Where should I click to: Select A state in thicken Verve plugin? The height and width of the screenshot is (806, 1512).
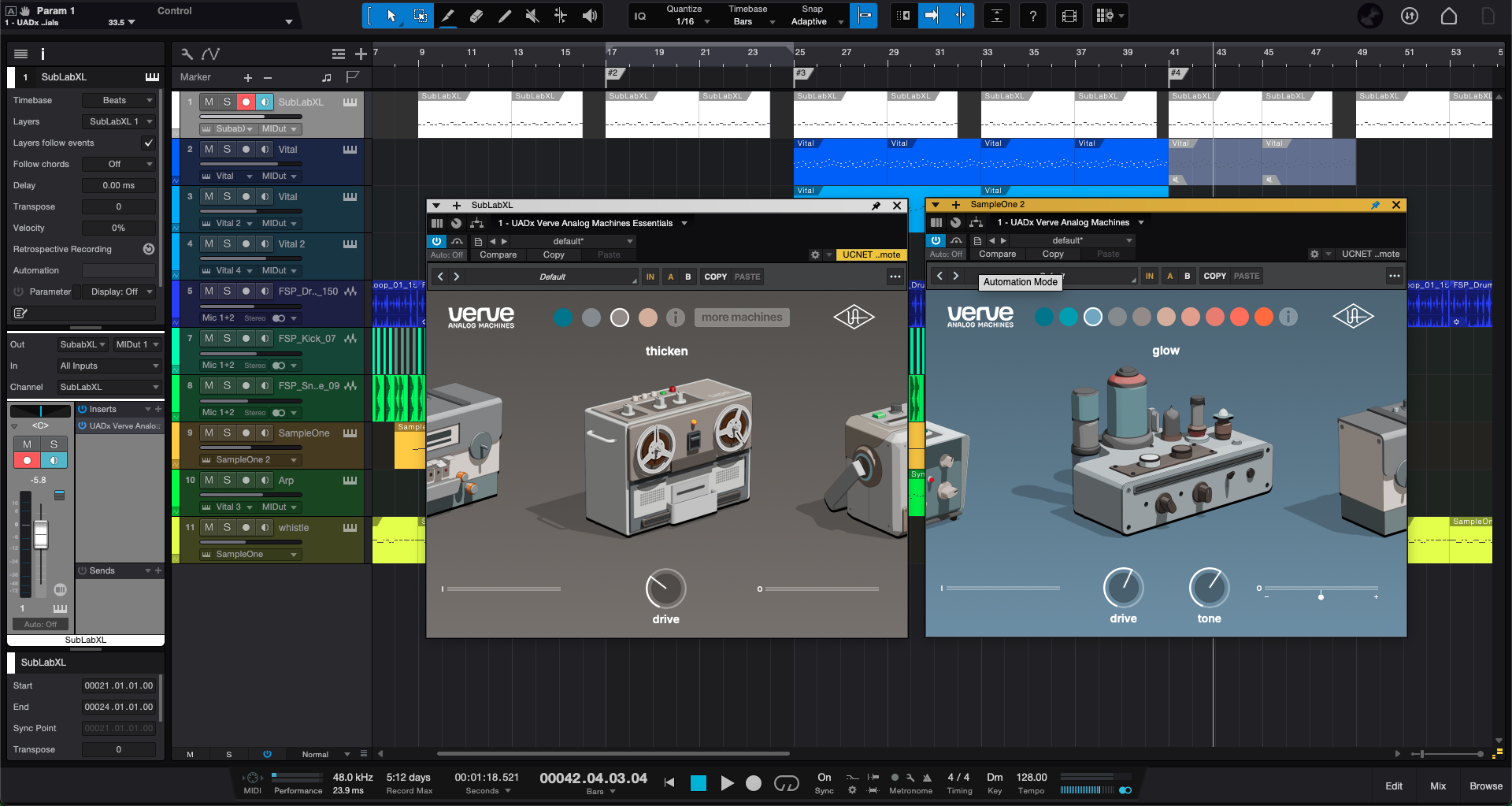point(670,277)
